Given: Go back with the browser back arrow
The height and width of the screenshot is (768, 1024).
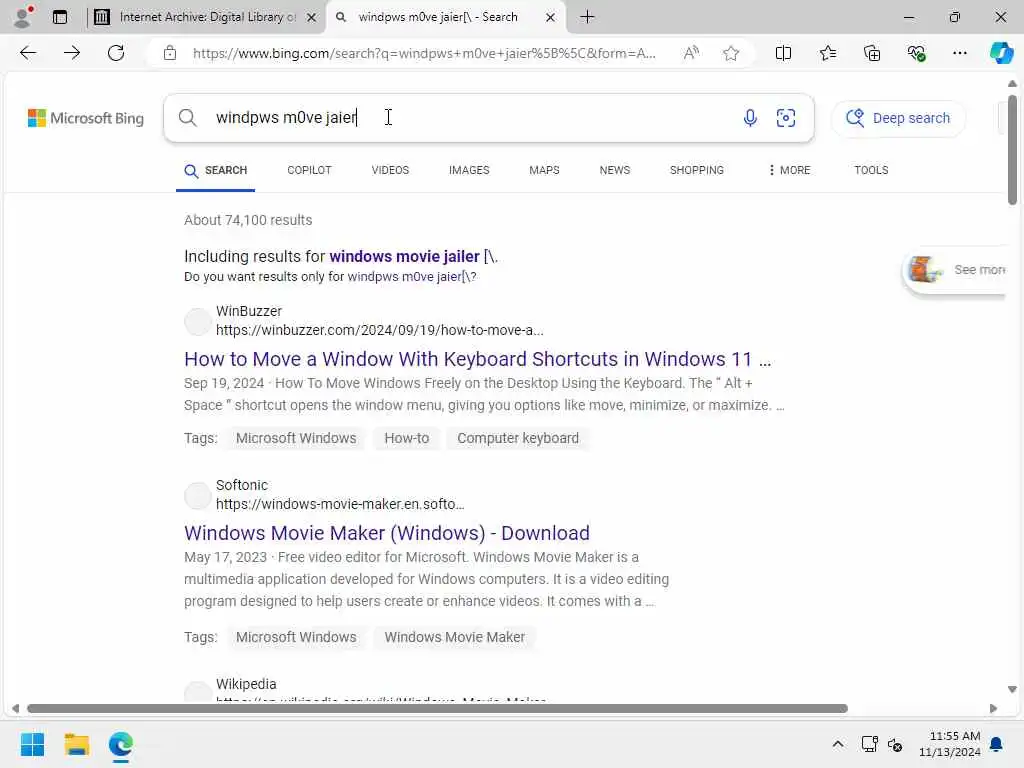Looking at the screenshot, I should (x=27, y=53).
